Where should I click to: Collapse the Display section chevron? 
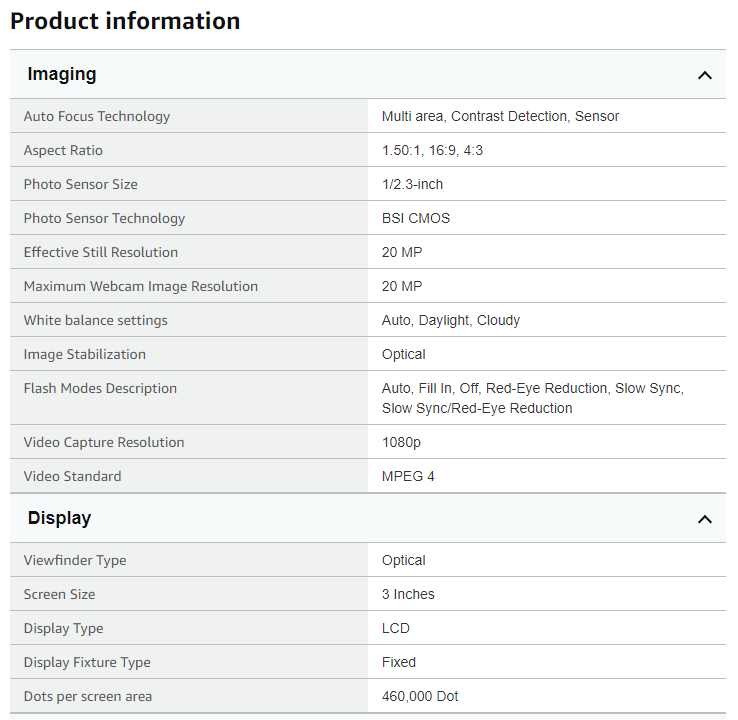click(704, 519)
